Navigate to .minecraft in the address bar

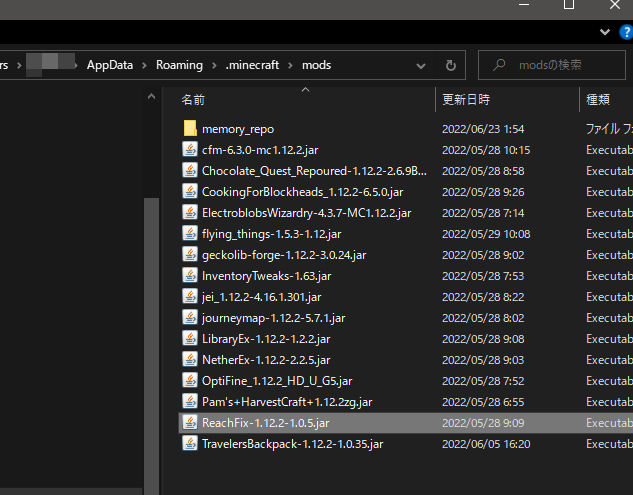(x=252, y=65)
